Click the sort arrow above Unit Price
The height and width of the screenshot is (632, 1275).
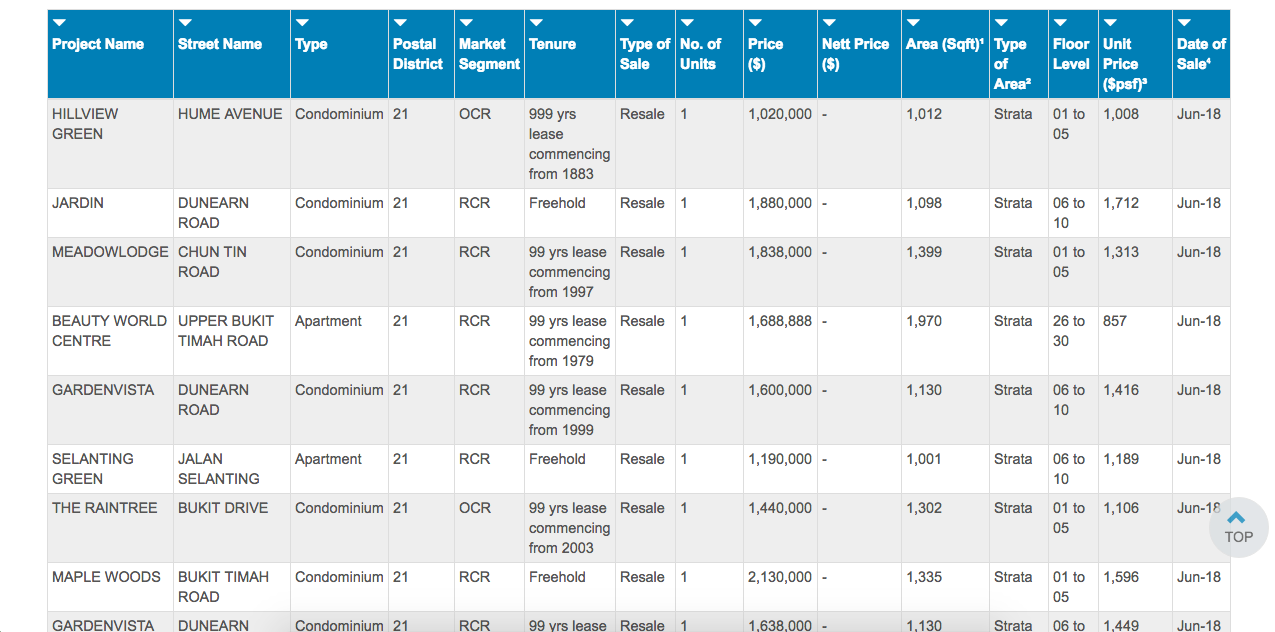[x=1110, y=23]
